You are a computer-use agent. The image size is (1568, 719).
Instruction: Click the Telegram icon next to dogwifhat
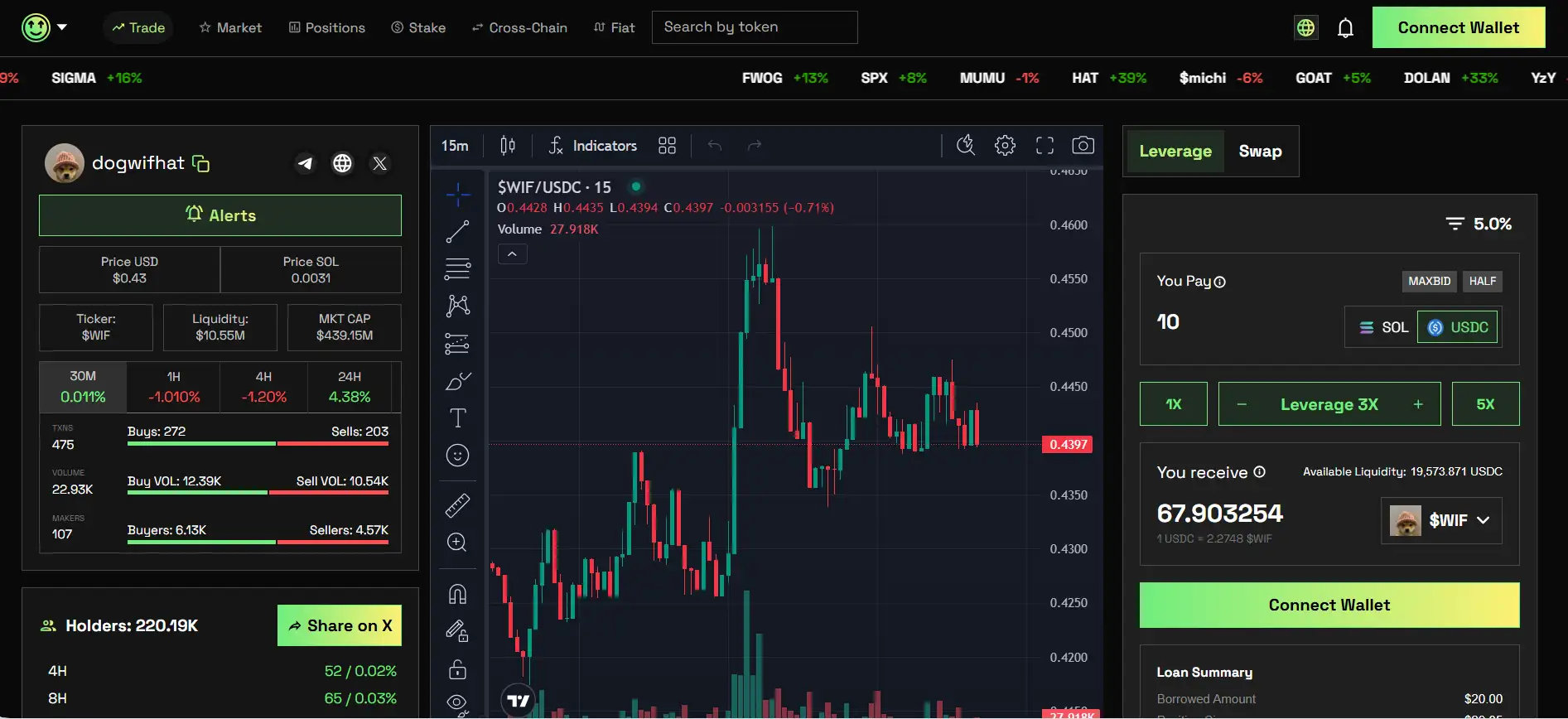pos(305,163)
